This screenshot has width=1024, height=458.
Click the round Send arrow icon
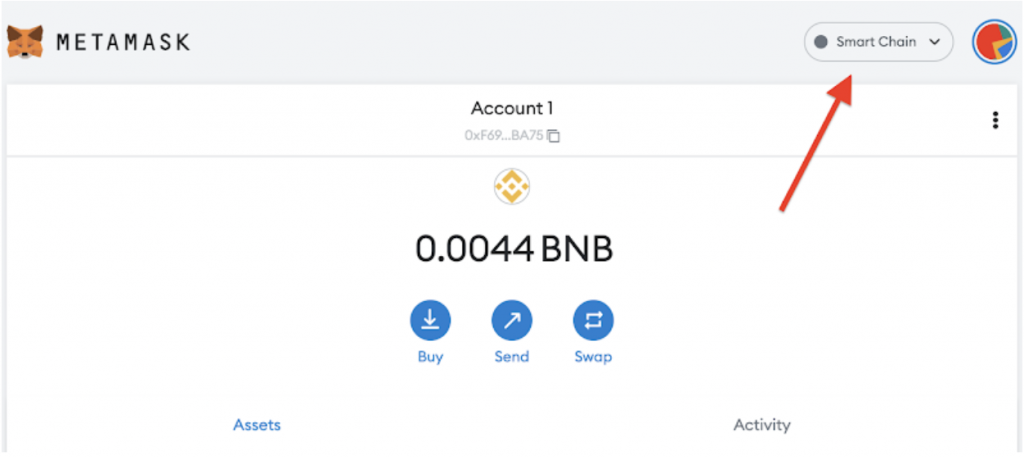(512, 320)
